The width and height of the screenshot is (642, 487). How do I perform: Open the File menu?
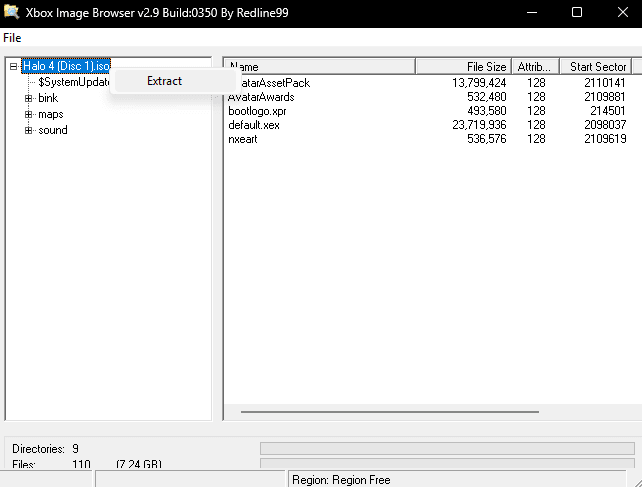[12, 37]
